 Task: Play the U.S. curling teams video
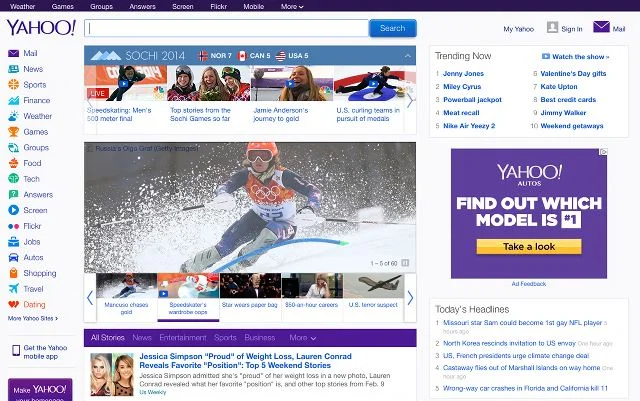(373, 83)
